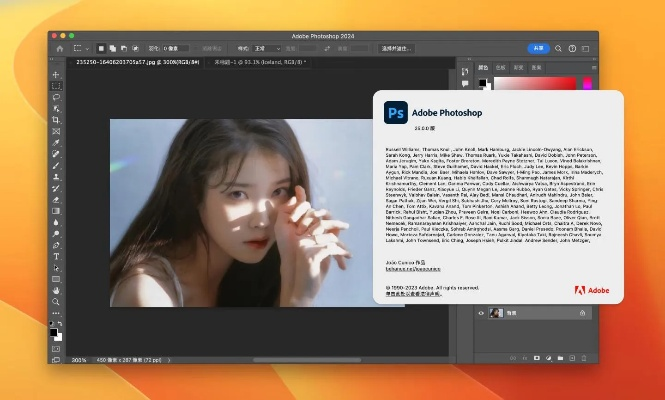Click the background layer thumbnail

(x=496, y=313)
